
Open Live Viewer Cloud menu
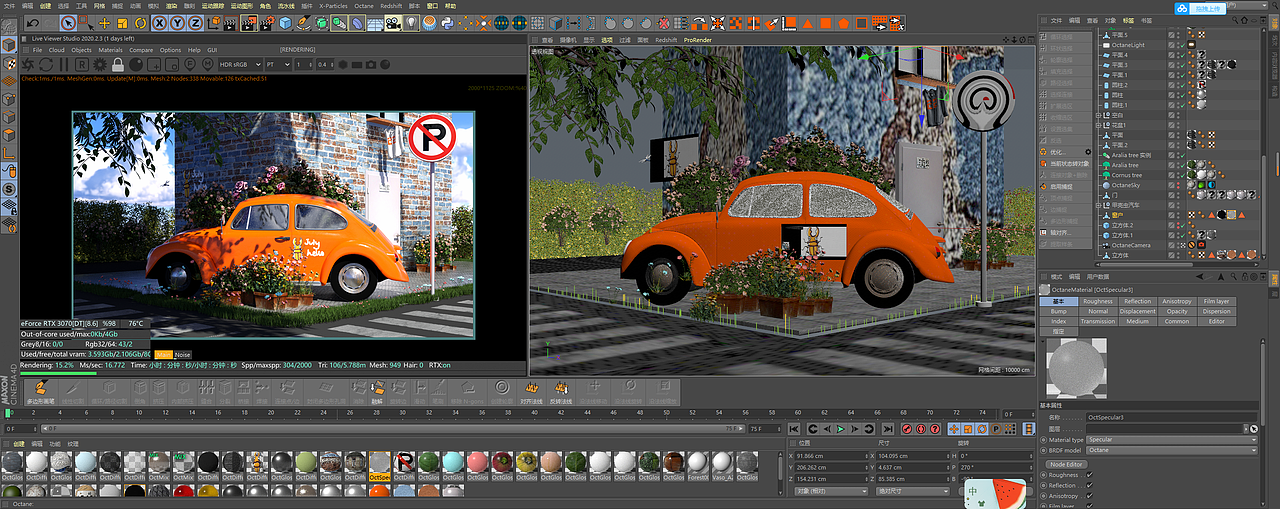[56, 50]
